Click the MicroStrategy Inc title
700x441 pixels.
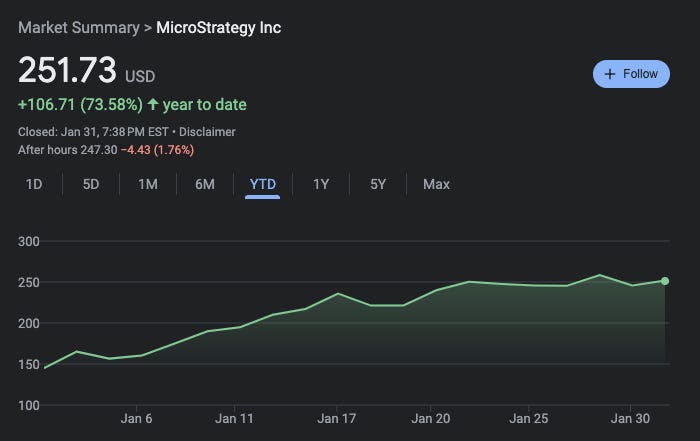point(218,28)
